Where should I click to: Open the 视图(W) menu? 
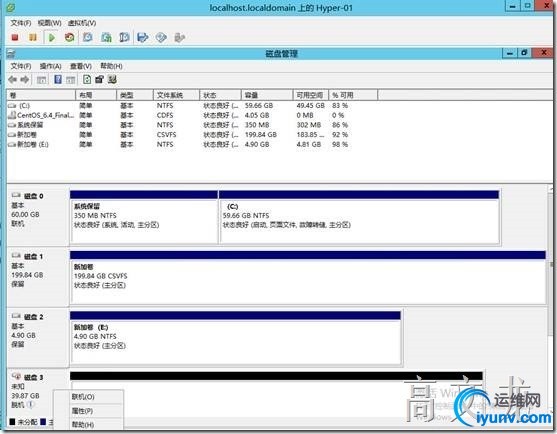click(49, 23)
